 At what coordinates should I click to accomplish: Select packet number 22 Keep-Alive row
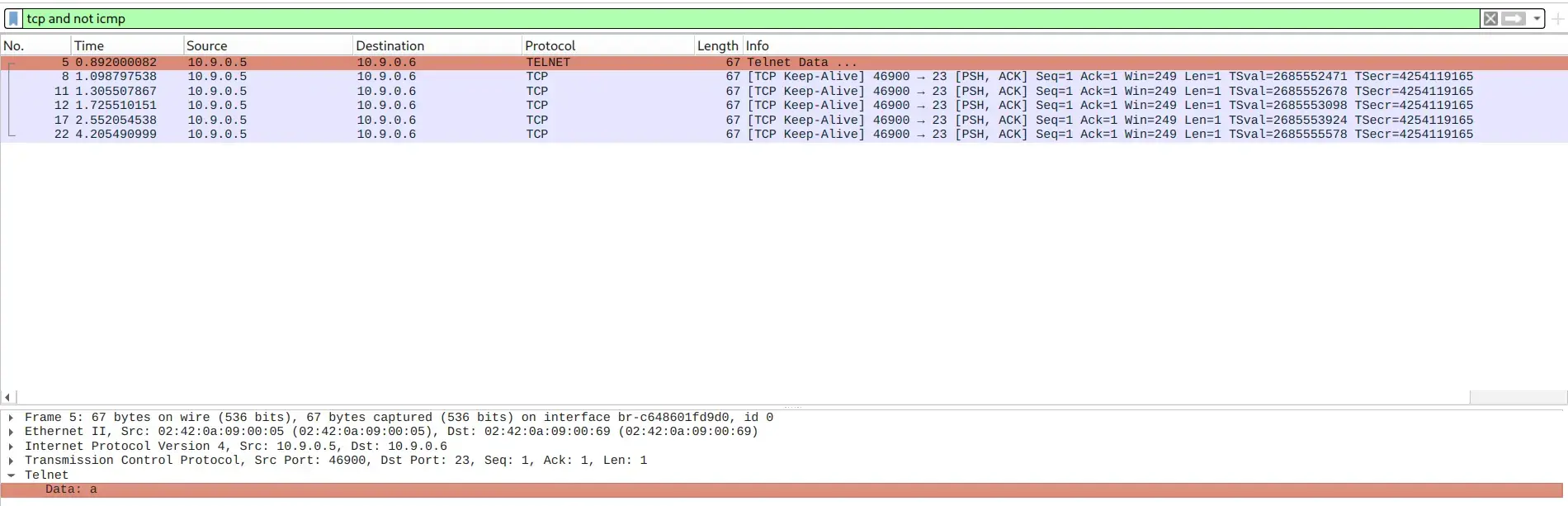(784, 135)
